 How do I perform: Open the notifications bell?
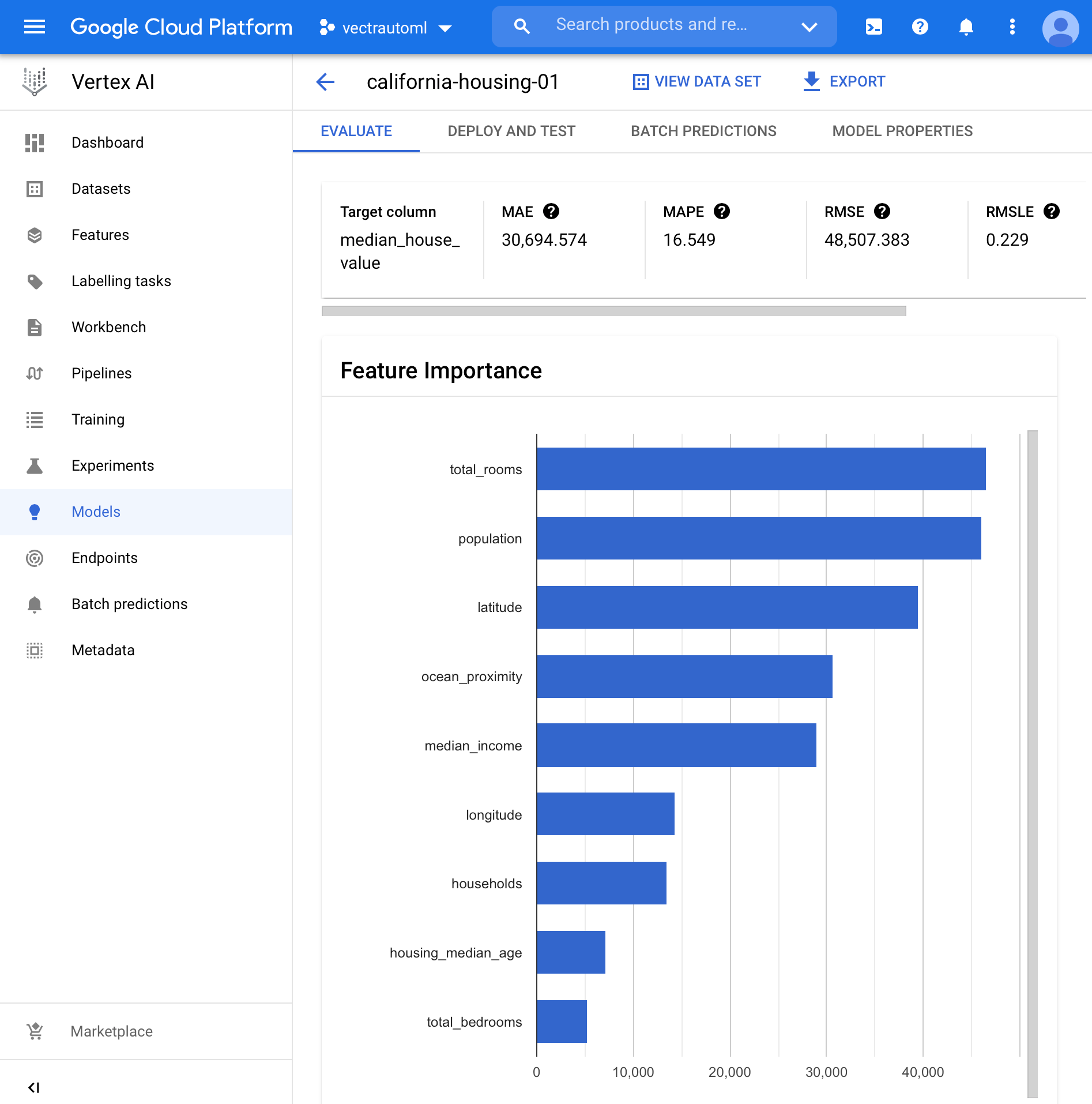coord(966,27)
